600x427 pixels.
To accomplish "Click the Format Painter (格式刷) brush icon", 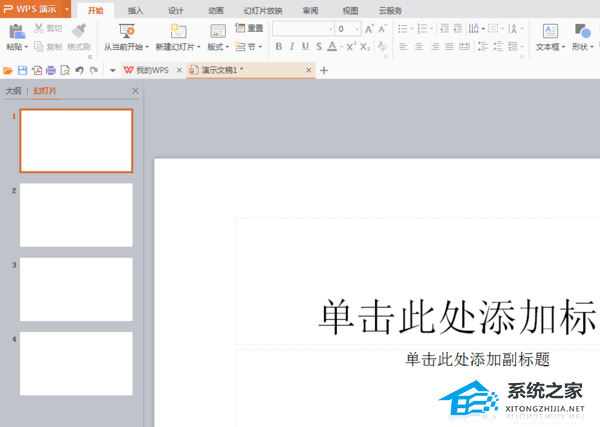I will coord(79,31).
